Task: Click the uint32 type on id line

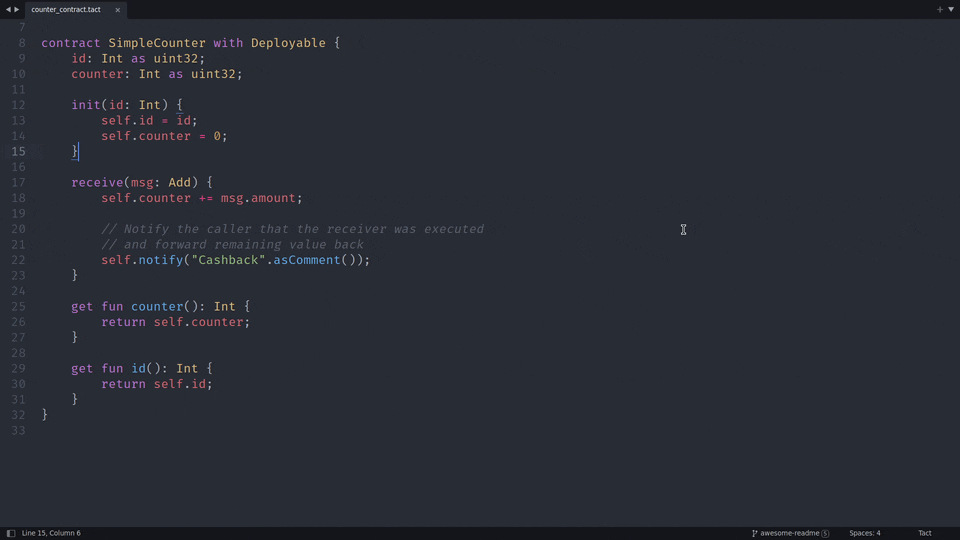Action: pos(176,58)
